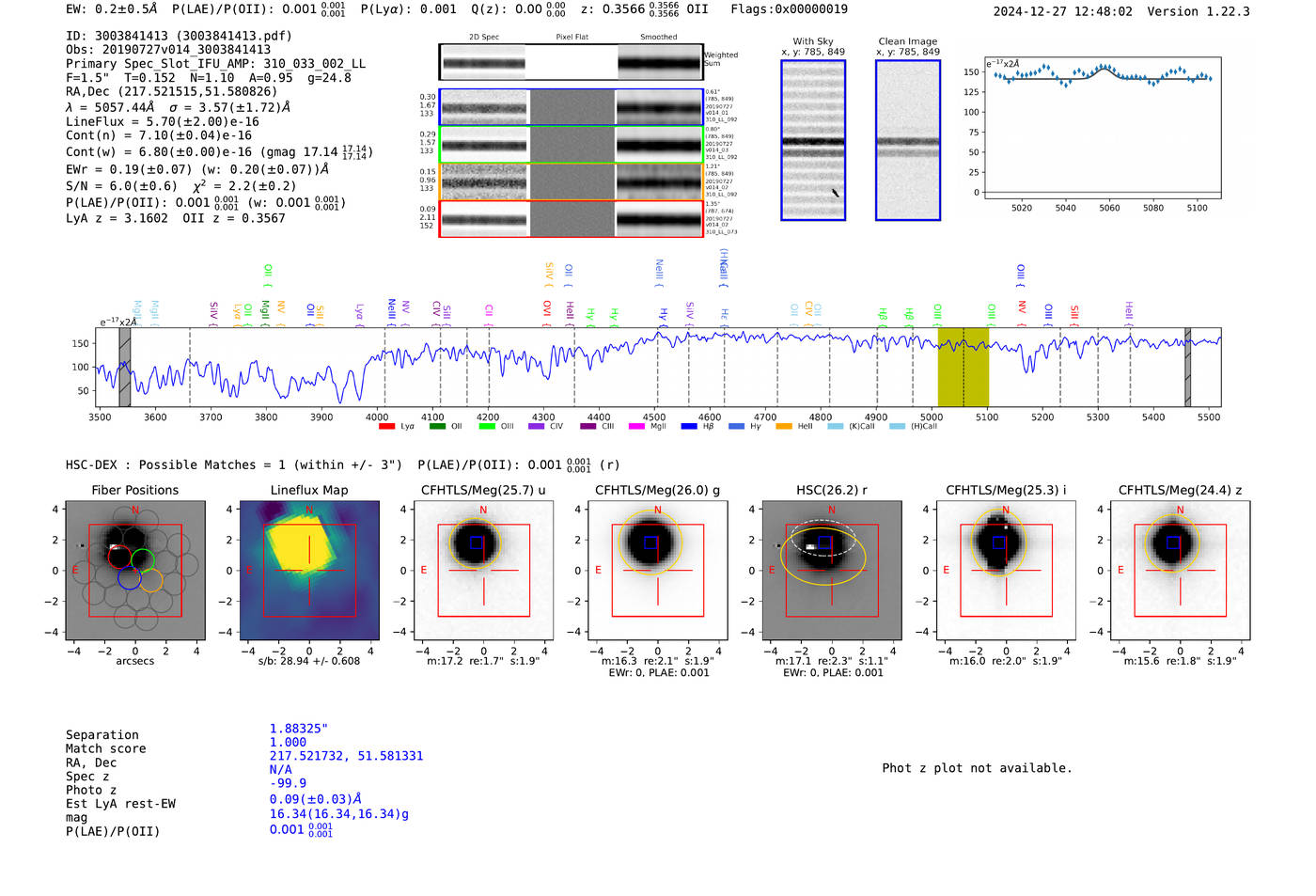Click the Obs 20190727v014 line
Viewport: 1316px width, 896px height.
coord(168,50)
